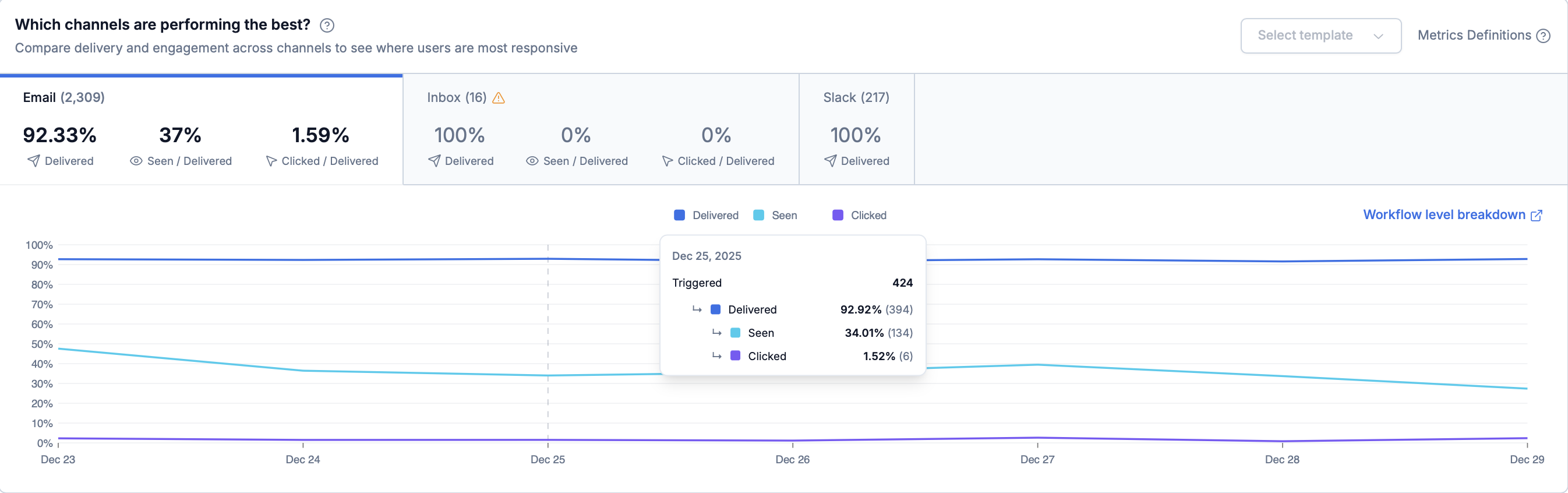This screenshot has width=1568, height=493.
Task: Click the Dec 29 axis label
Action: (1527, 460)
